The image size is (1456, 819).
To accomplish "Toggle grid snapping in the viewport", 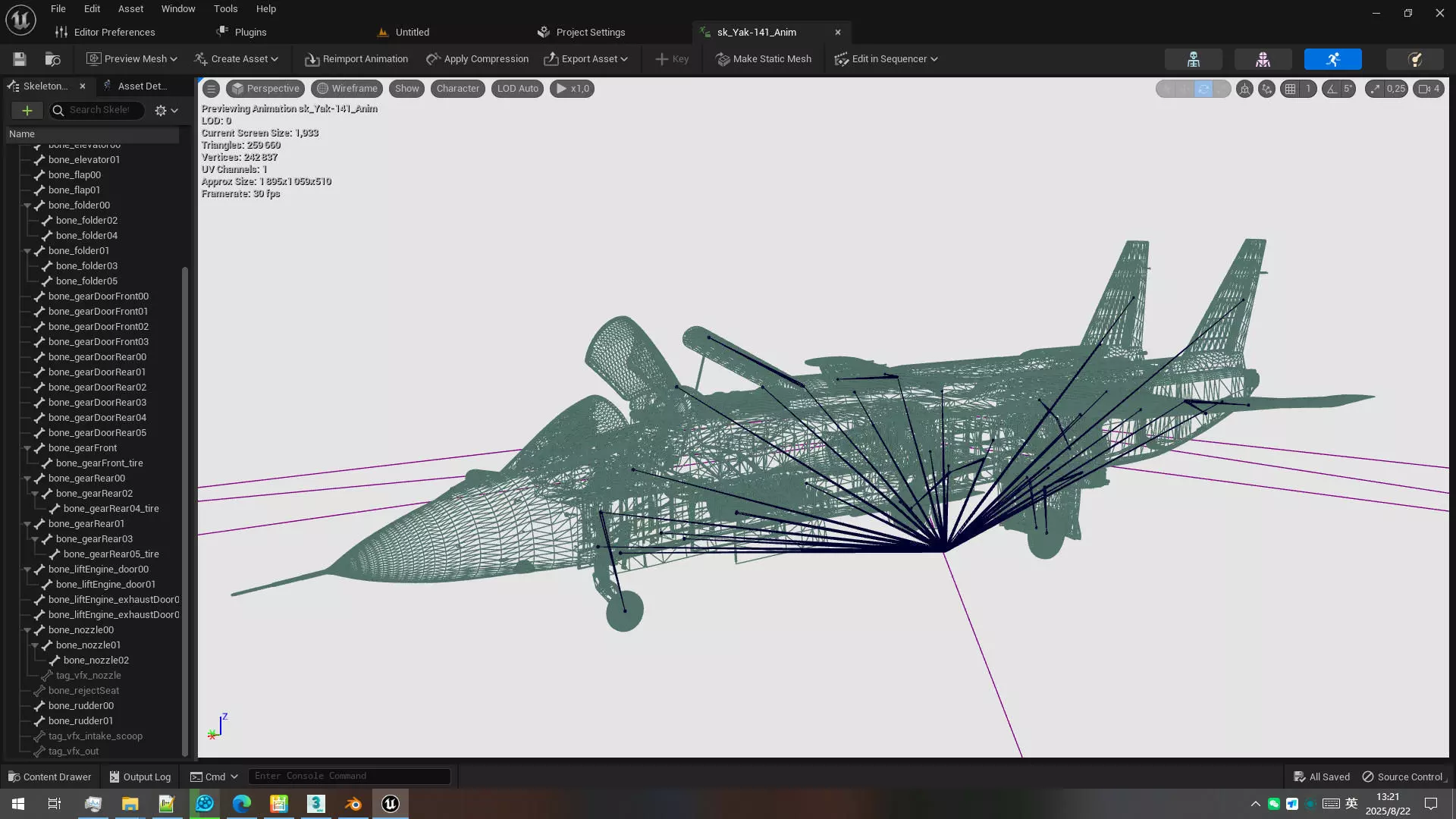I will pos(1290,89).
